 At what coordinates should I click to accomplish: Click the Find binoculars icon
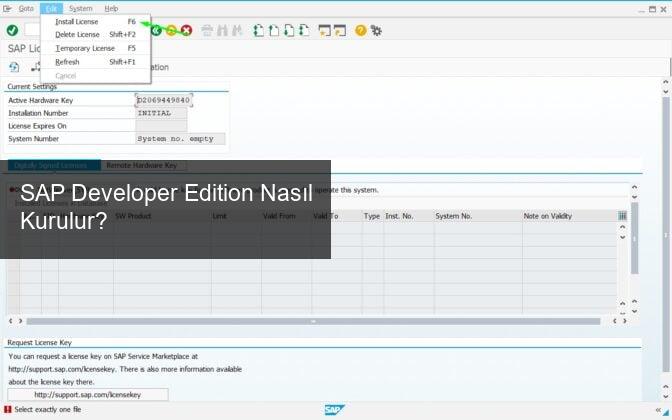click(223, 30)
